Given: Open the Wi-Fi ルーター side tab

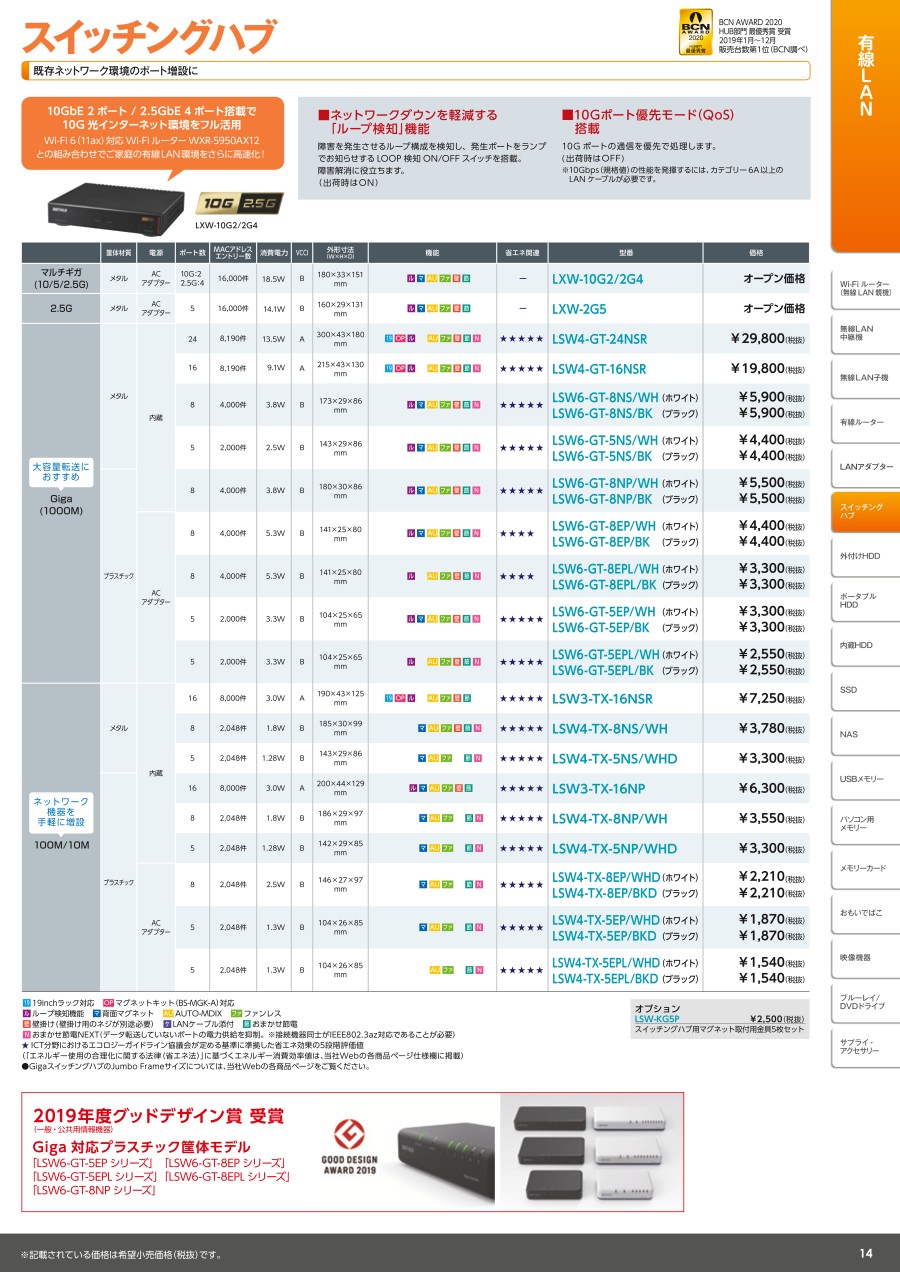Looking at the screenshot, I should (x=865, y=289).
